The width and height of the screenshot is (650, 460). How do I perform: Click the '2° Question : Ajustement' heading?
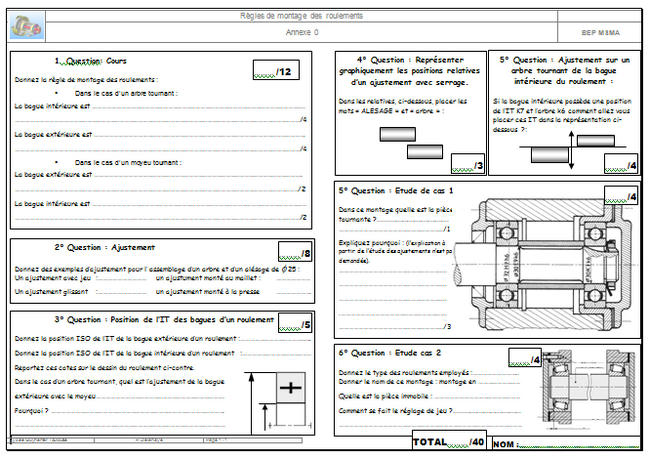[x=105, y=247]
